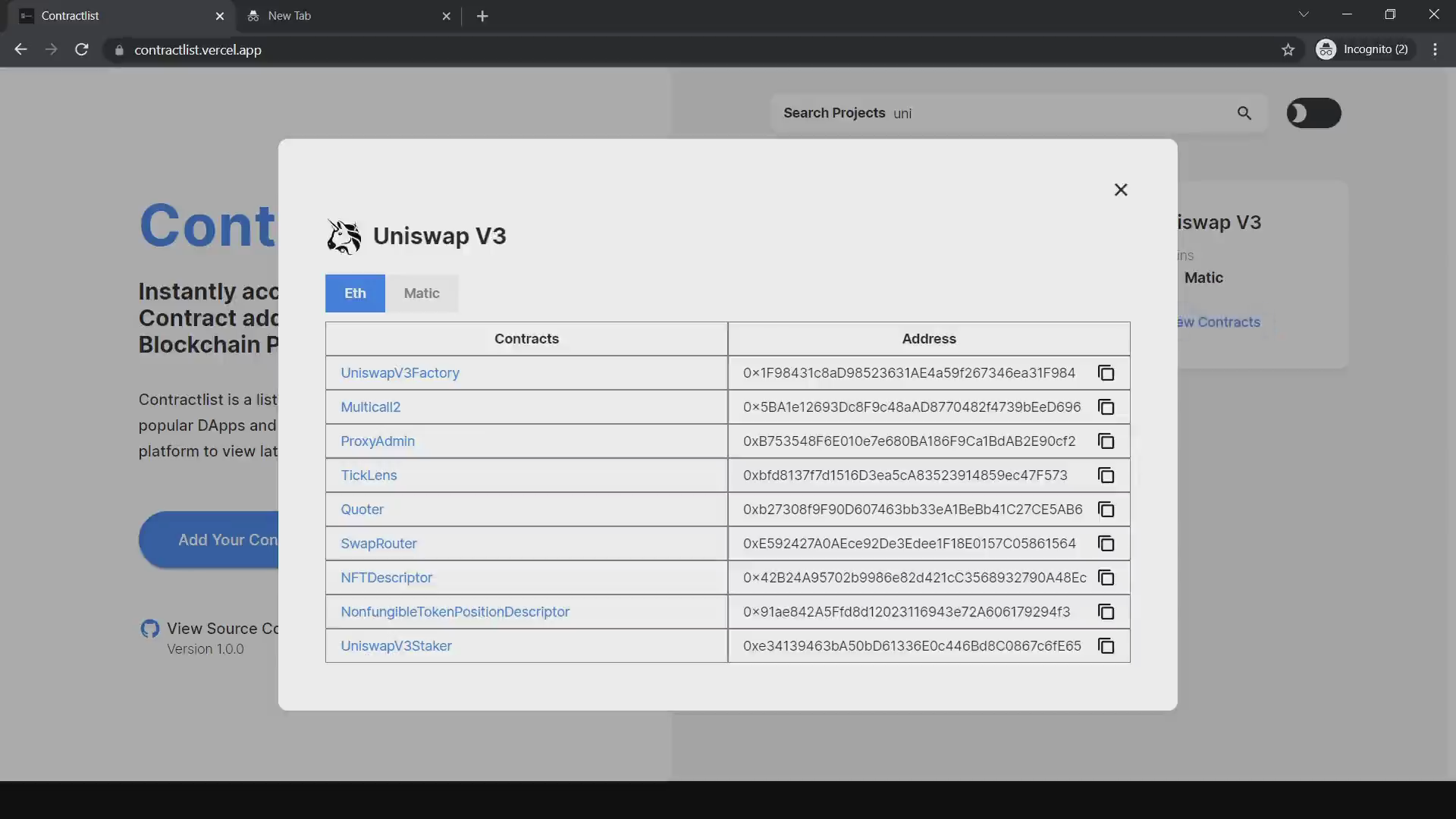Image resolution: width=1456 pixels, height=819 pixels.
Task: Click the Address column header
Action: coord(929,339)
